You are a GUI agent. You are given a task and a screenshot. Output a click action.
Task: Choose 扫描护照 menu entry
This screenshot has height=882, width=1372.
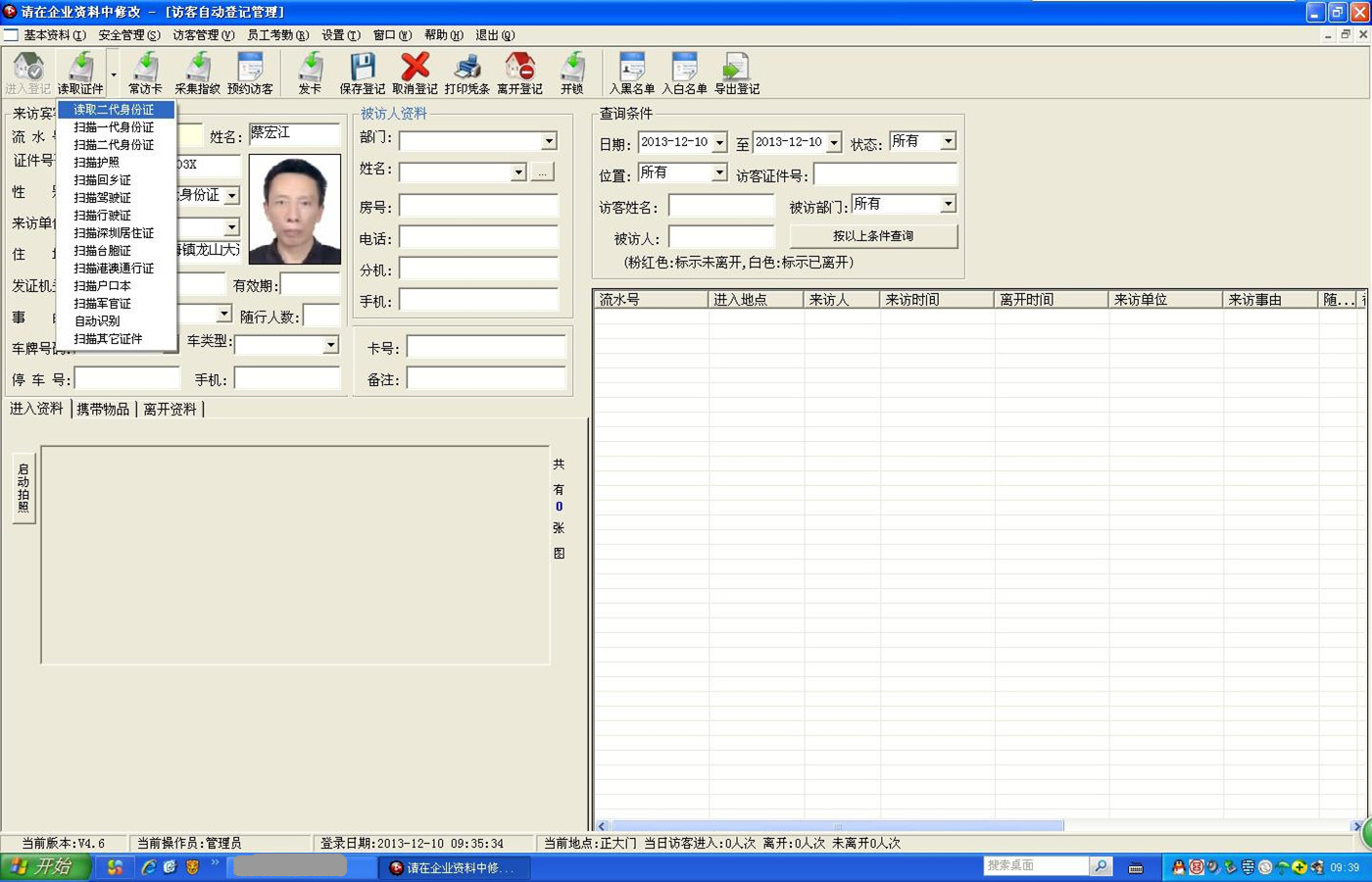coord(116,163)
